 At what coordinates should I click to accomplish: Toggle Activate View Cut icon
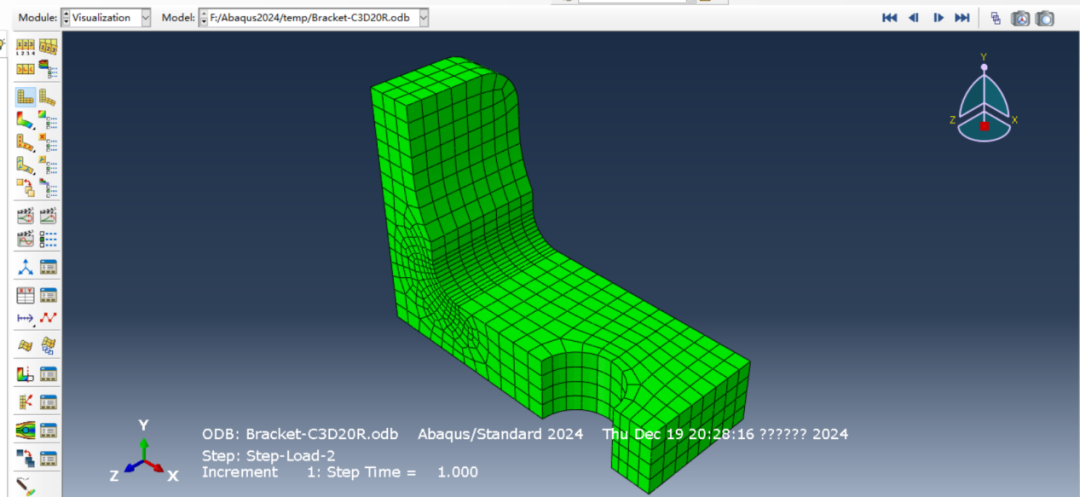[25, 374]
